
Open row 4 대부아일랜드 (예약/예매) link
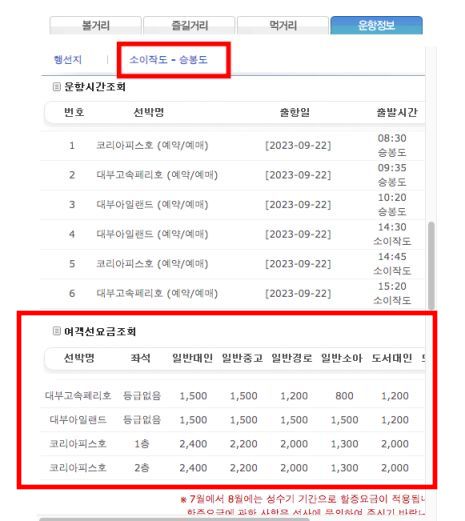152,234
